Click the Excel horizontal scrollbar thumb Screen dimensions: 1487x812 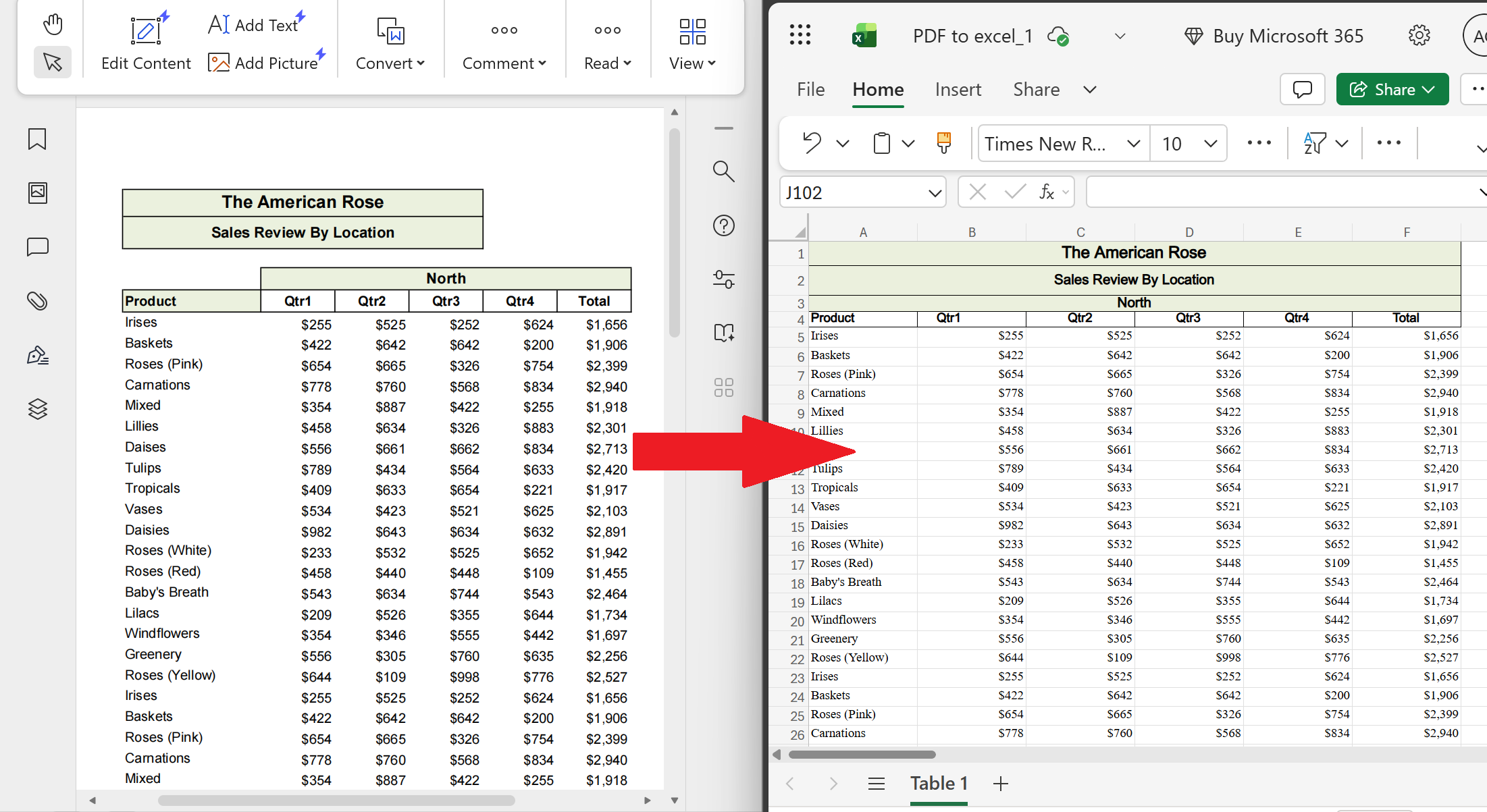[862, 755]
